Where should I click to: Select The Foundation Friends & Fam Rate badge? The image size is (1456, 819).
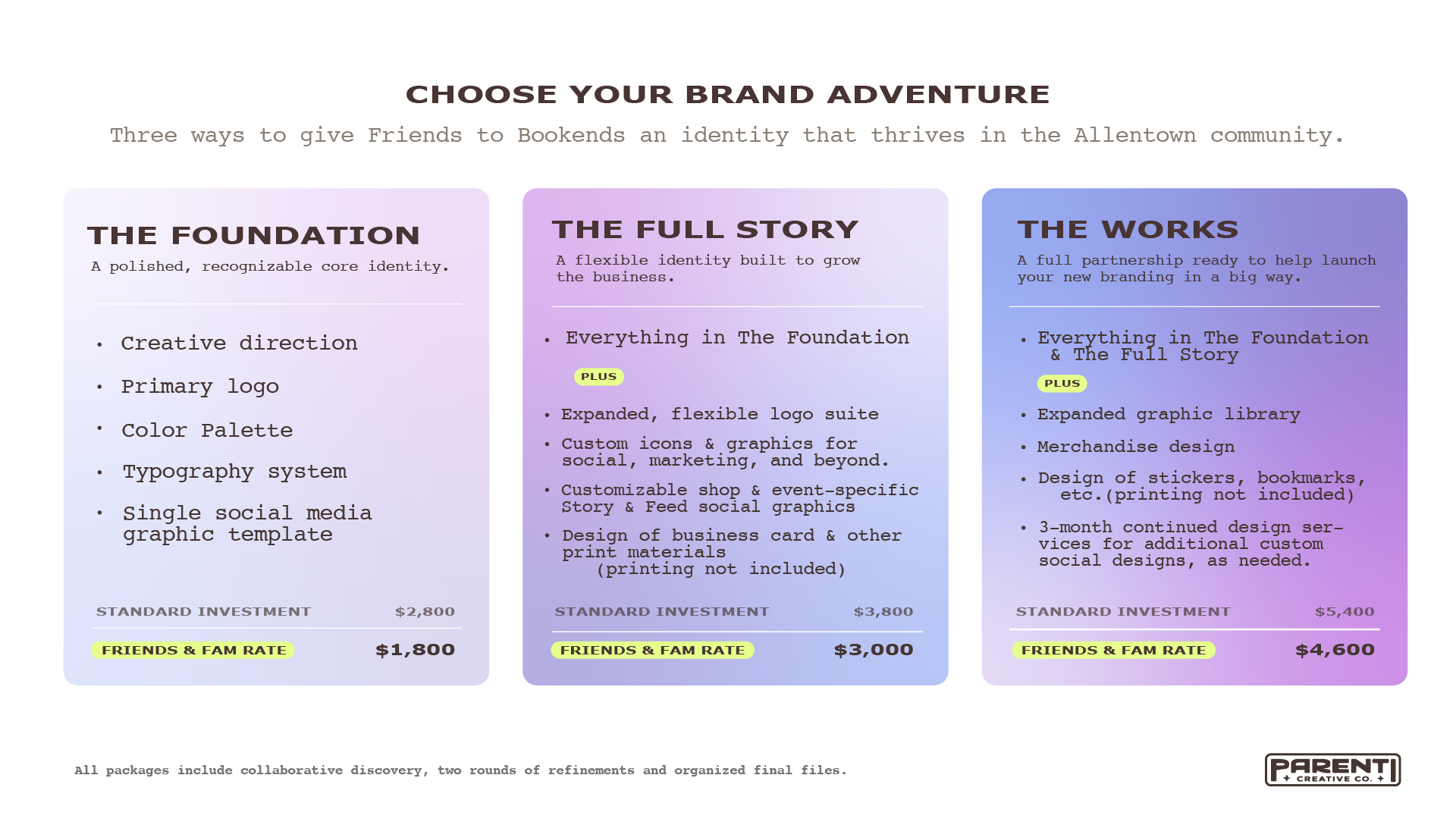193,651
